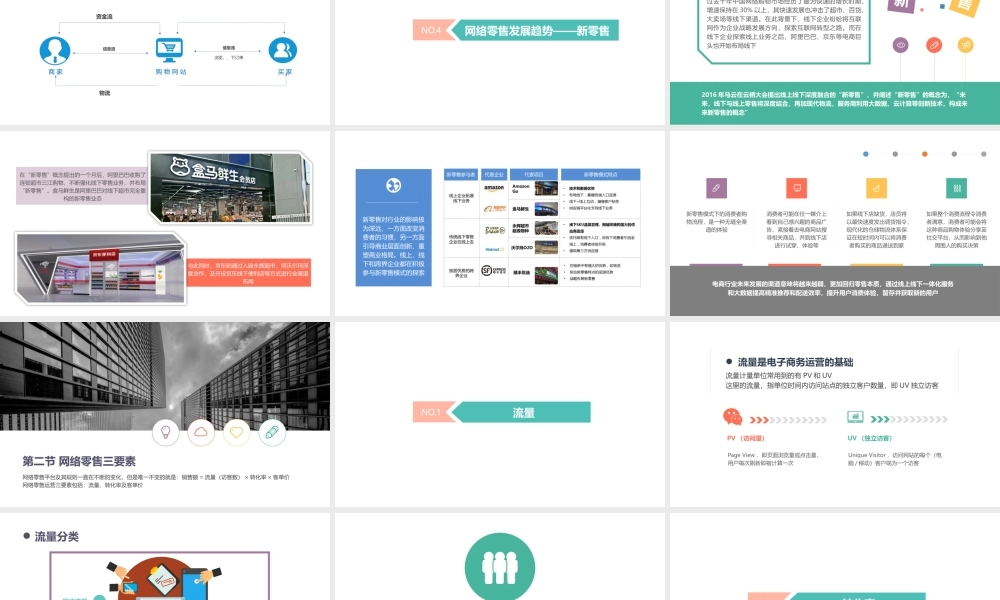Image resolution: width=1000 pixels, height=600 pixels.
Task: Click the cloud circle icon
Action: click(x=201, y=432)
